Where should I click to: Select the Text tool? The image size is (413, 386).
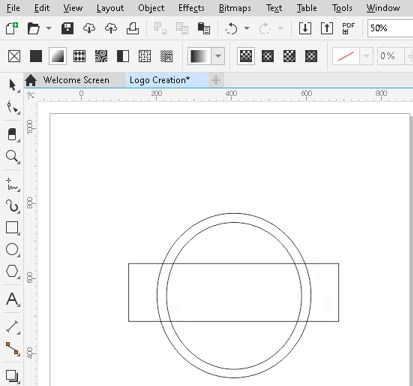pos(12,299)
